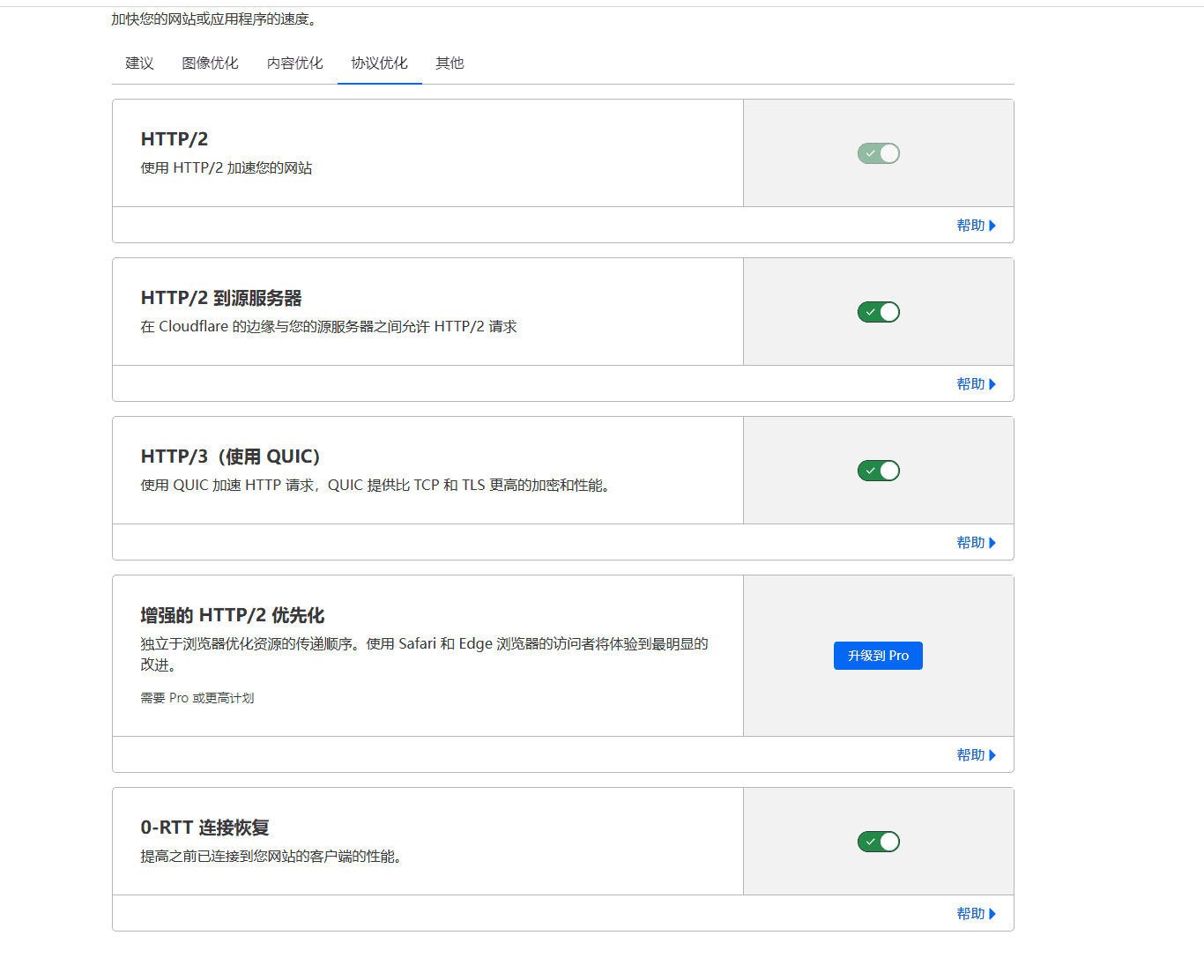Switch to the 建议 tab
The height and width of the screenshot is (980, 1204).
[x=138, y=63]
